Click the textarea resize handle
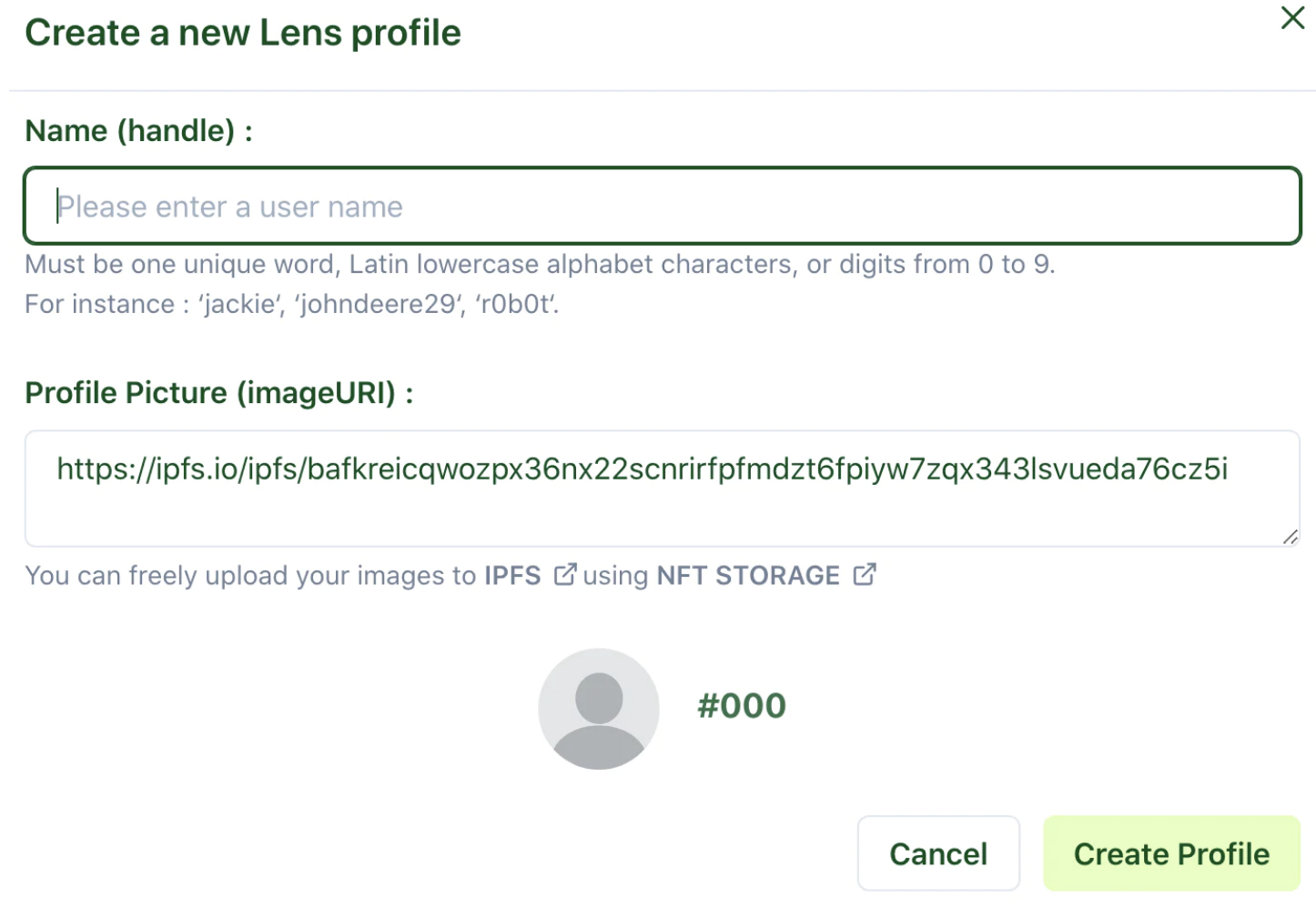Image resolution: width=1316 pixels, height=908 pixels. 1292,539
